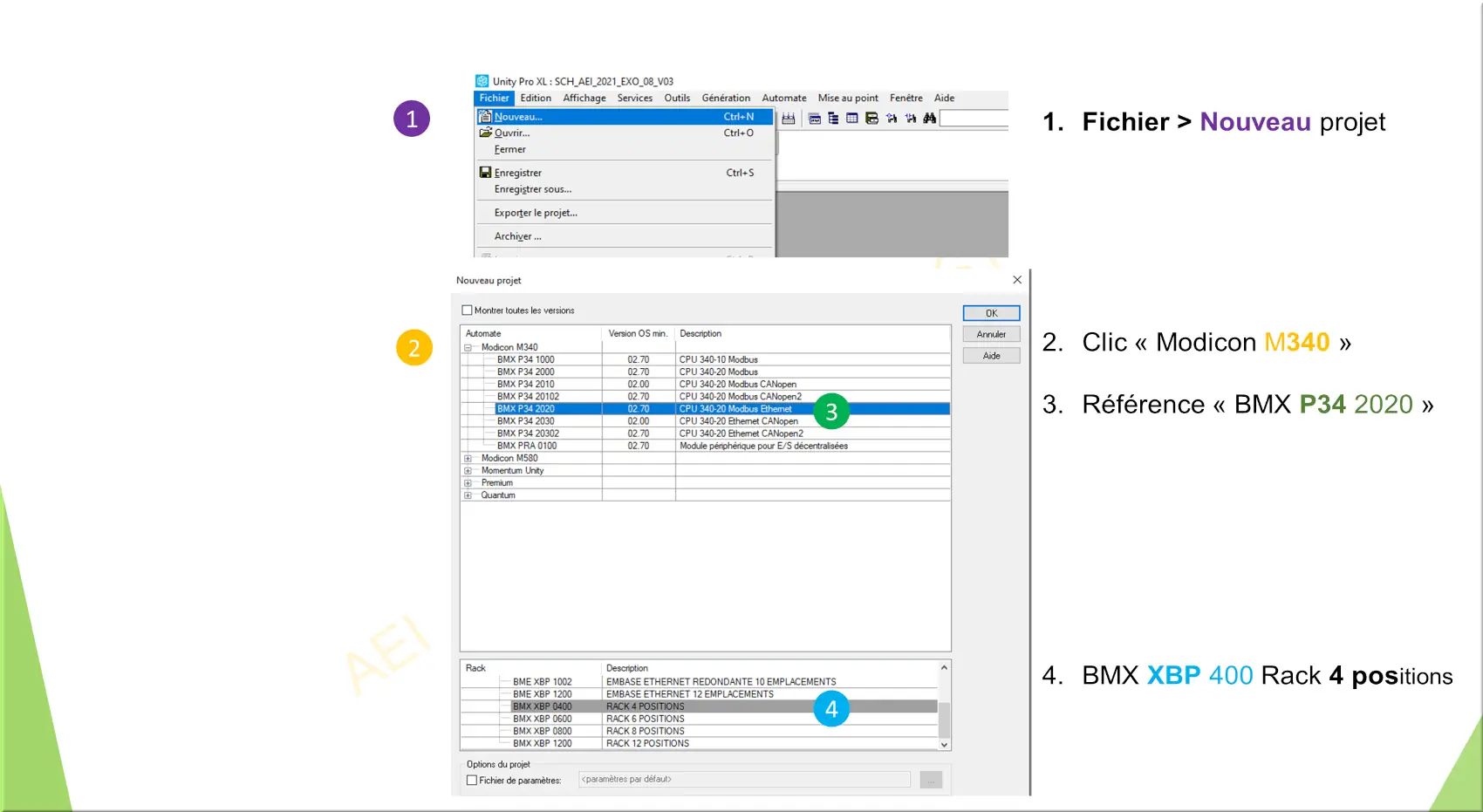Screen dimensions: 1483x812
Task: Click the new document icon beside Nouveau
Action: [485, 116]
